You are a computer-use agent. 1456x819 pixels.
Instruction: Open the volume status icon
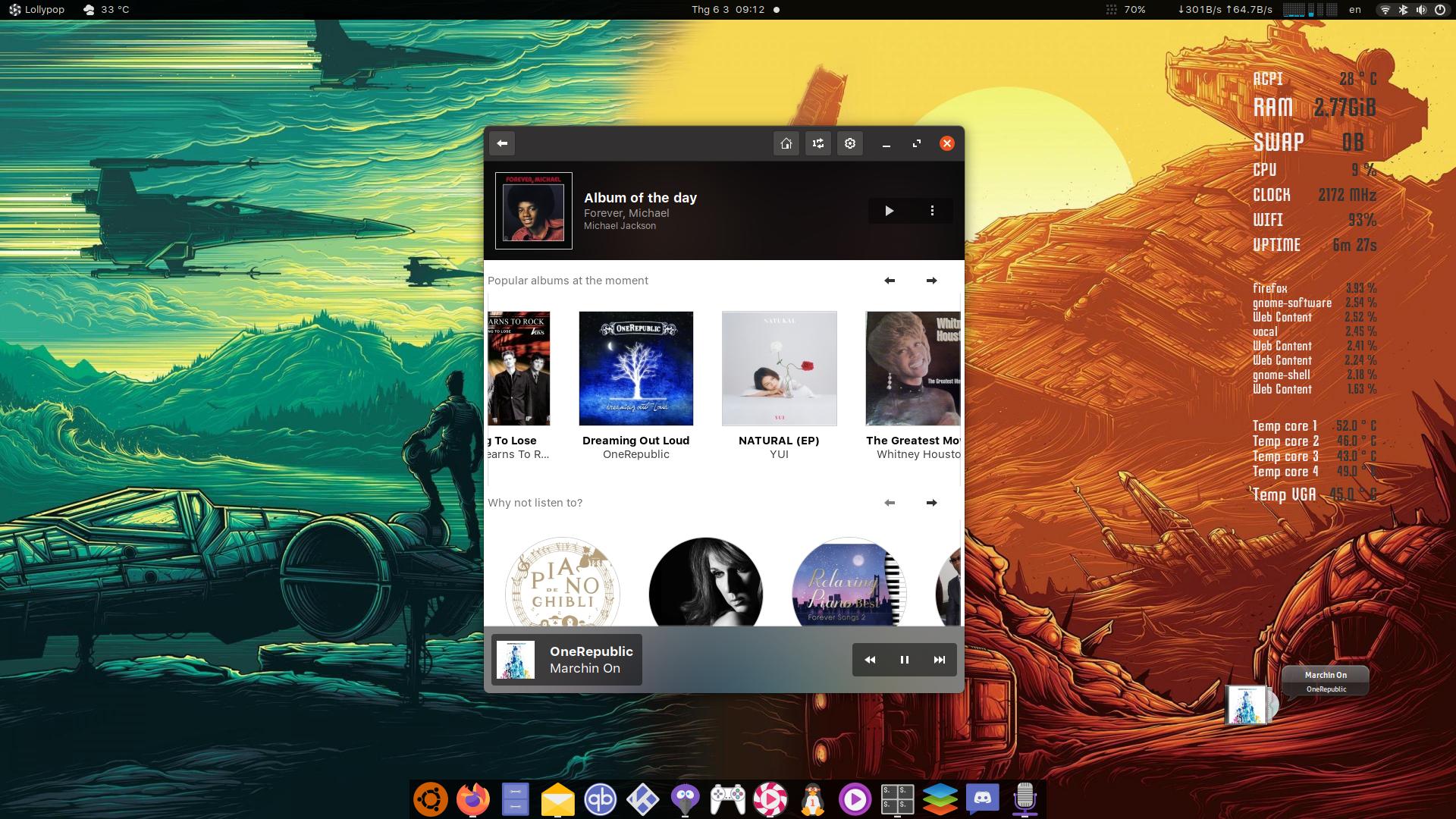[1421, 10]
